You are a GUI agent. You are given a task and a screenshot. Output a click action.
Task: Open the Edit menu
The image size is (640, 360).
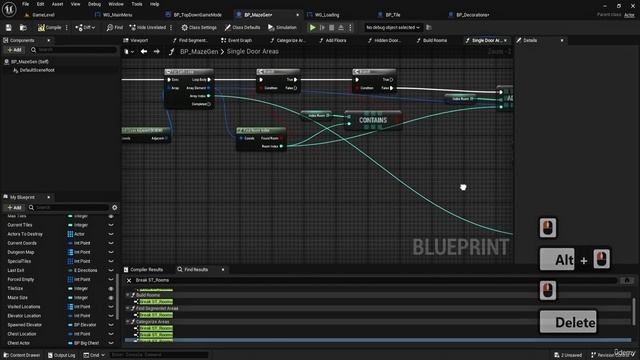point(40,4)
